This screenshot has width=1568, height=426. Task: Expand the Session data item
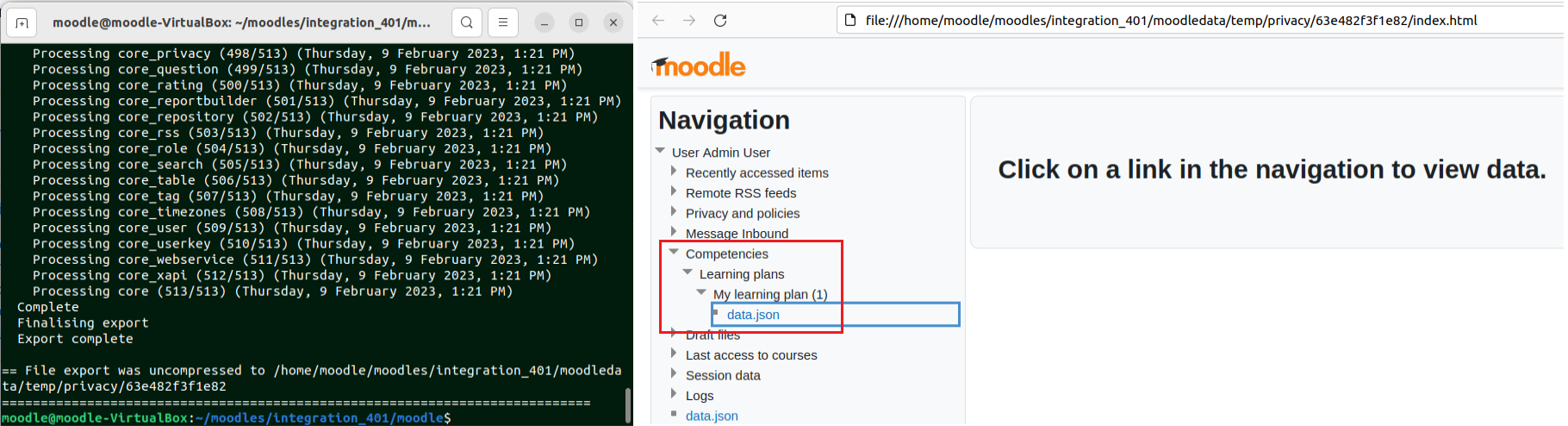(x=674, y=373)
